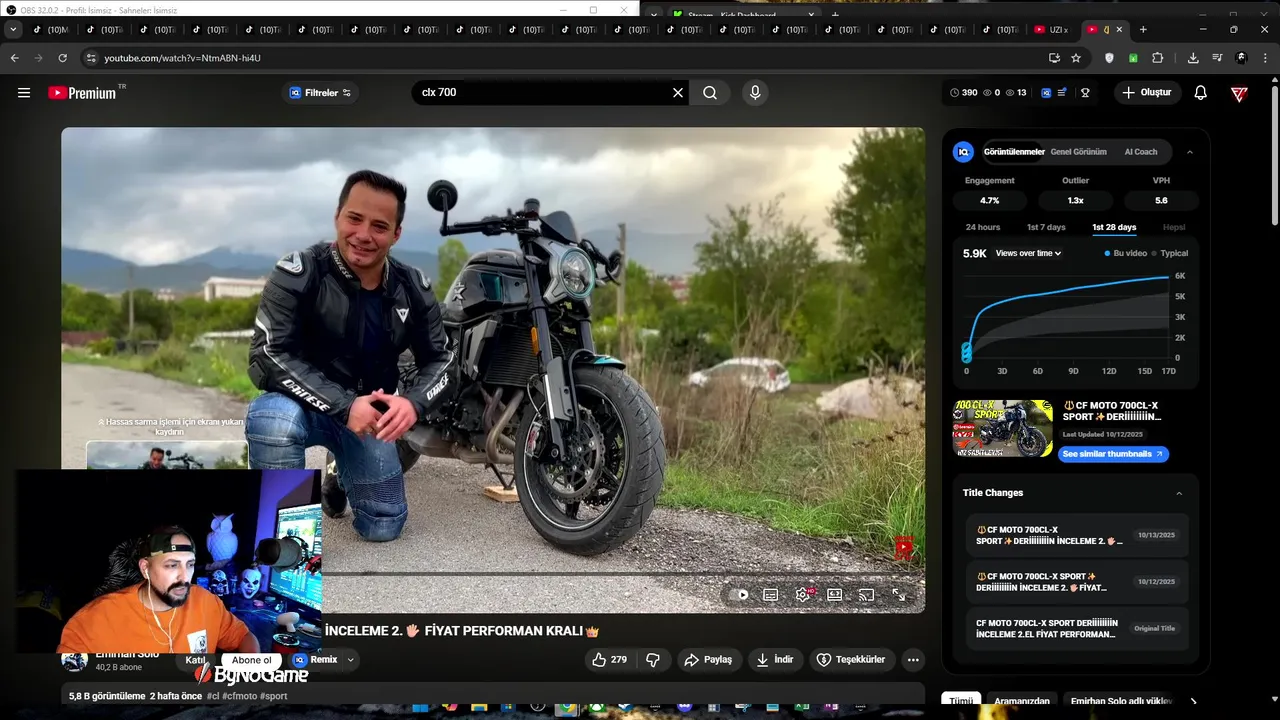Switch to the Görüntülenmeler tab
This screenshot has width=1280, height=720.
coord(1014,152)
